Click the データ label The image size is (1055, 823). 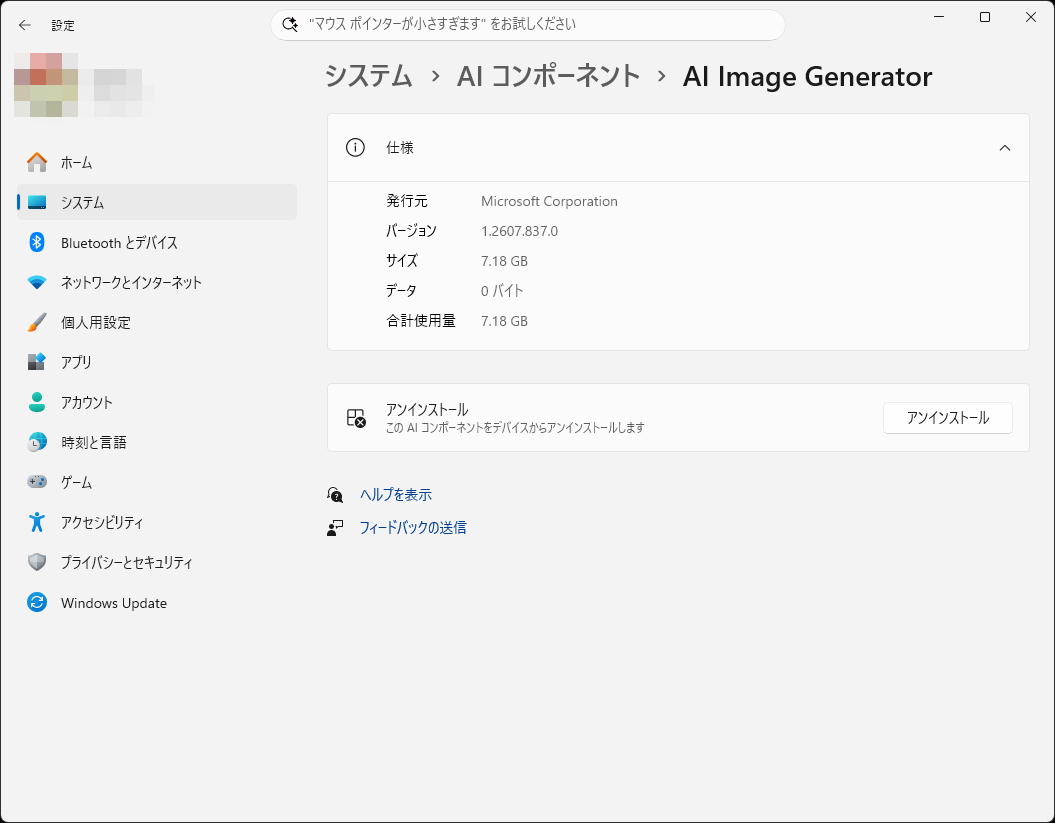(401, 291)
